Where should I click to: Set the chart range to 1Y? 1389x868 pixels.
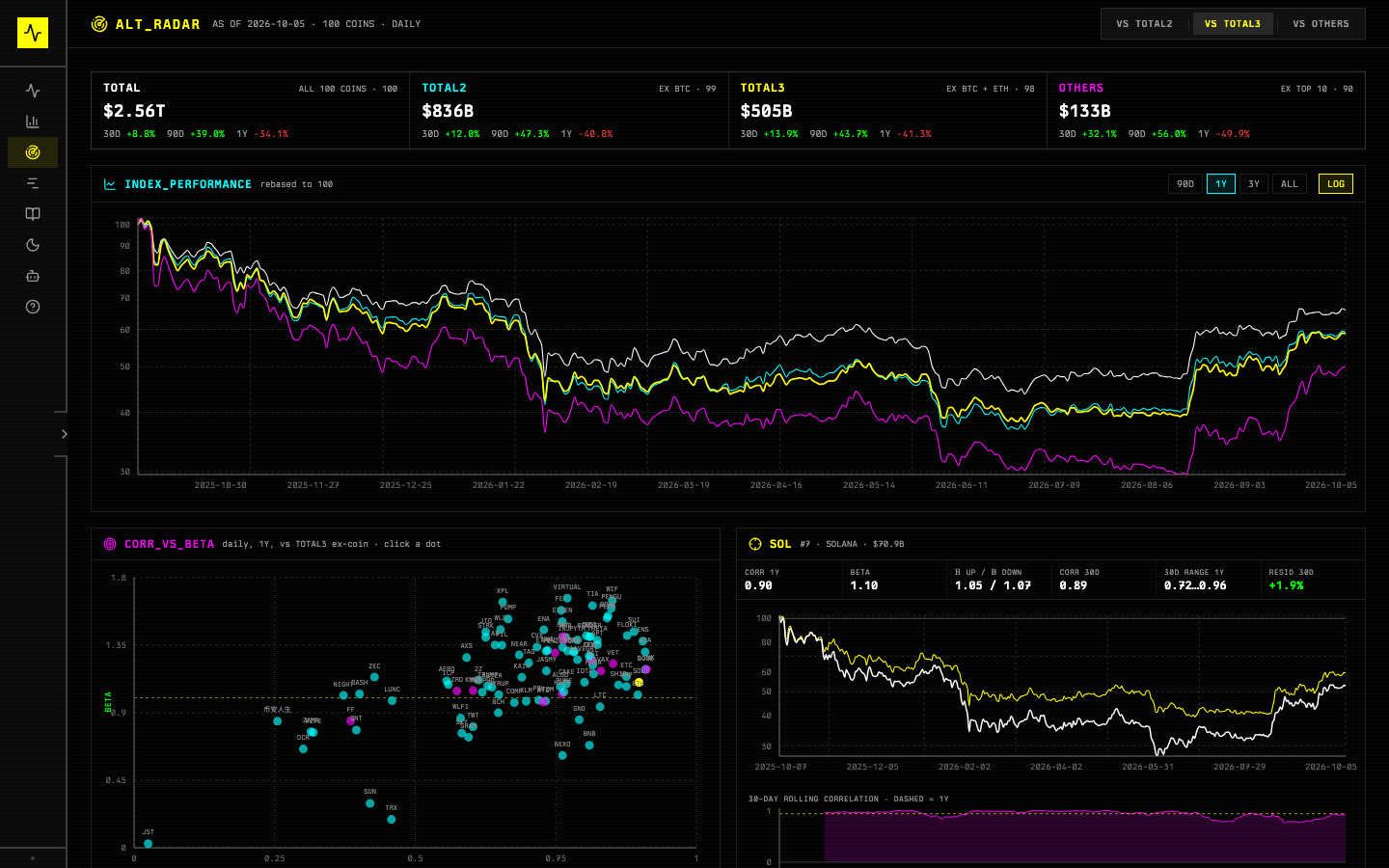pos(1221,184)
